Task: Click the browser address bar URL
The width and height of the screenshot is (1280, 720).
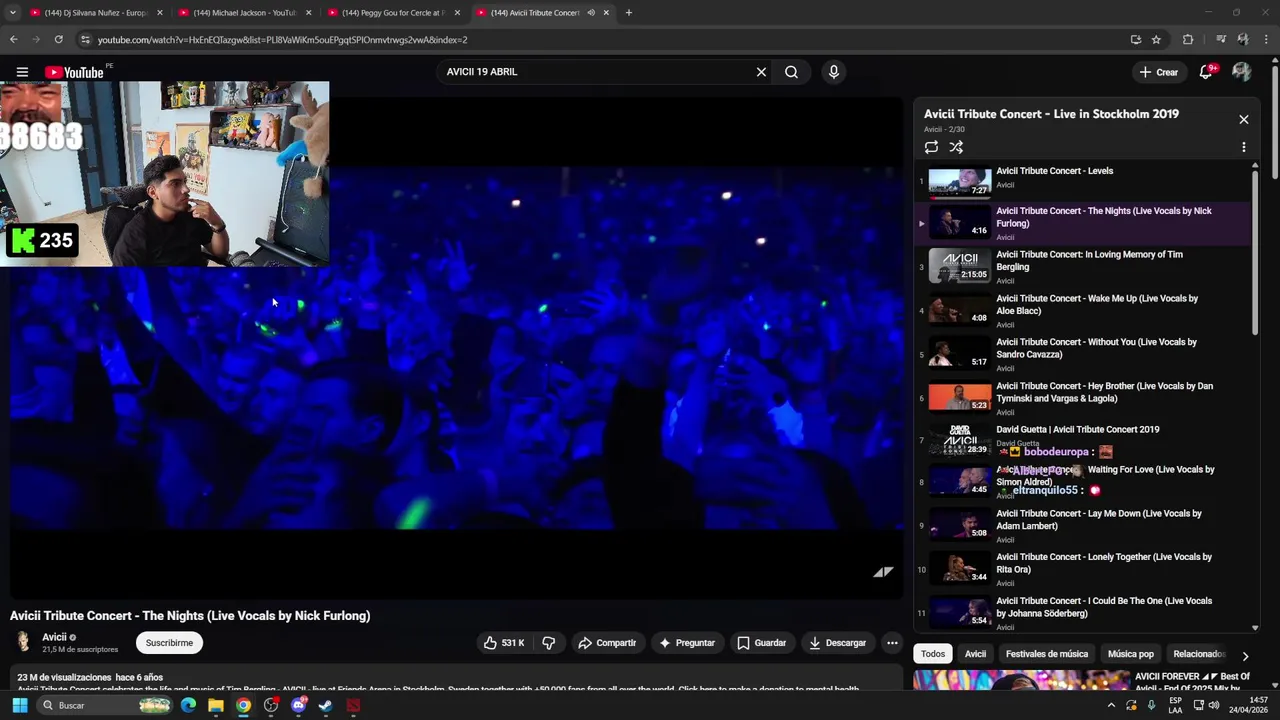Action: [282, 40]
